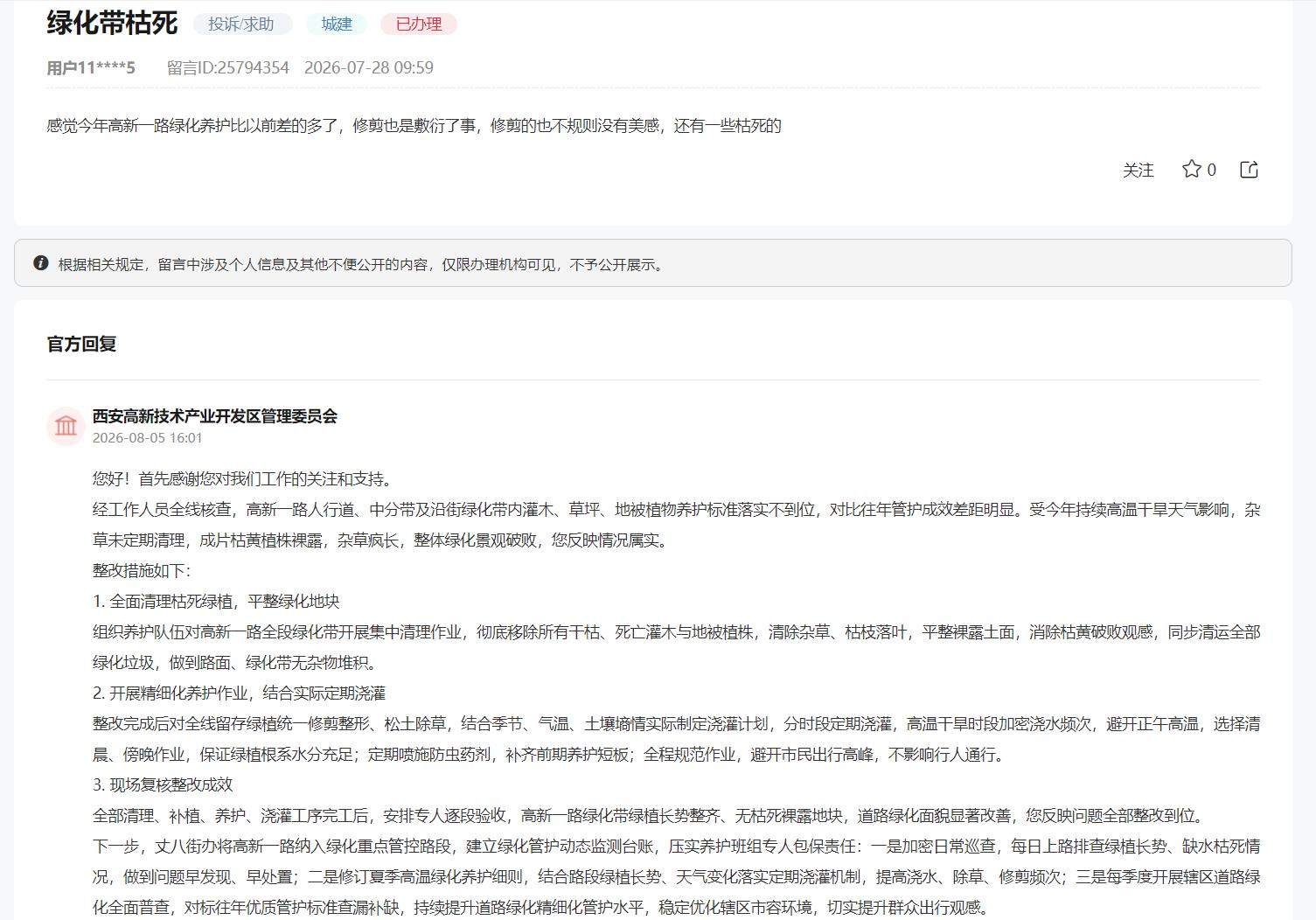1316x920 pixels.
Task: Click the info icon in the notice bar
Action: (41, 262)
